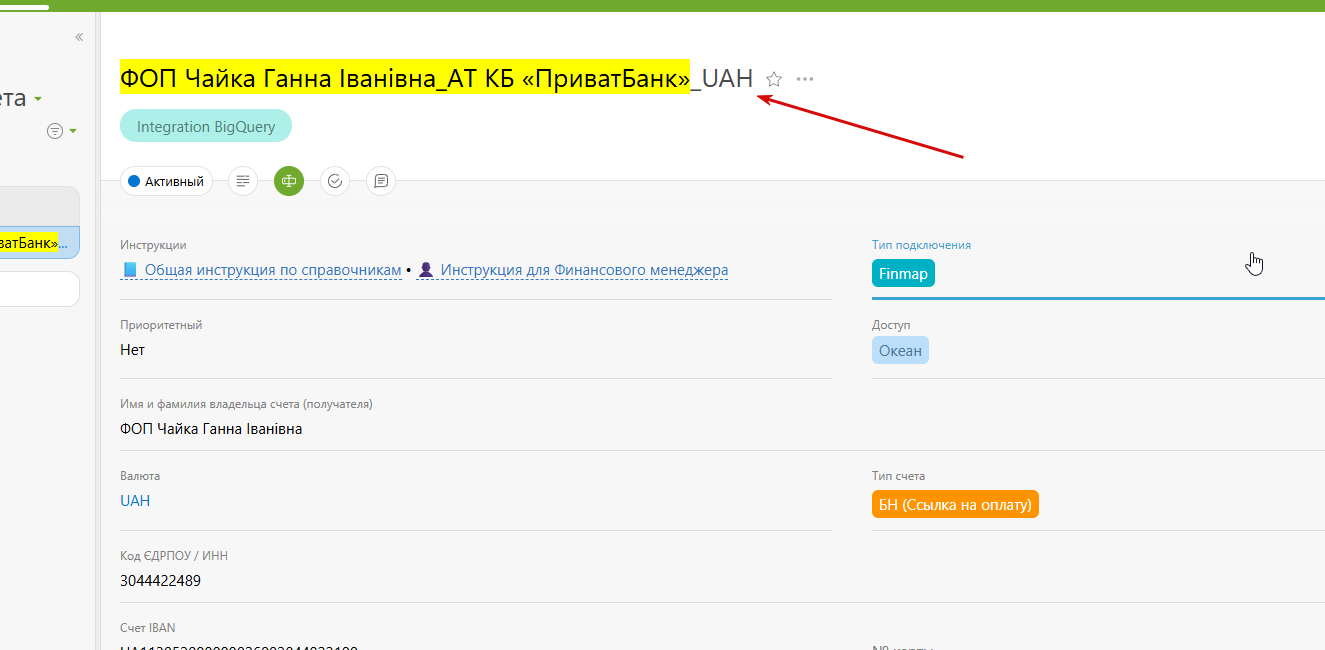Viewport: 1325px width, 650px height.
Task: Click the Океан access tag
Action: tap(900, 351)
